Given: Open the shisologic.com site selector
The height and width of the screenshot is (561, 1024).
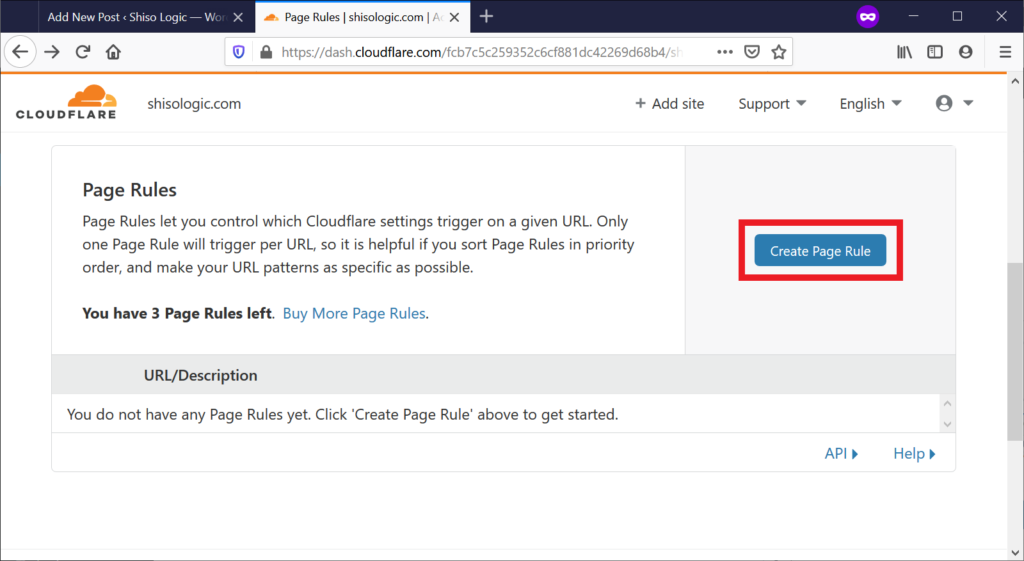Looking at the screenshot, I should [x=194, y=104].
